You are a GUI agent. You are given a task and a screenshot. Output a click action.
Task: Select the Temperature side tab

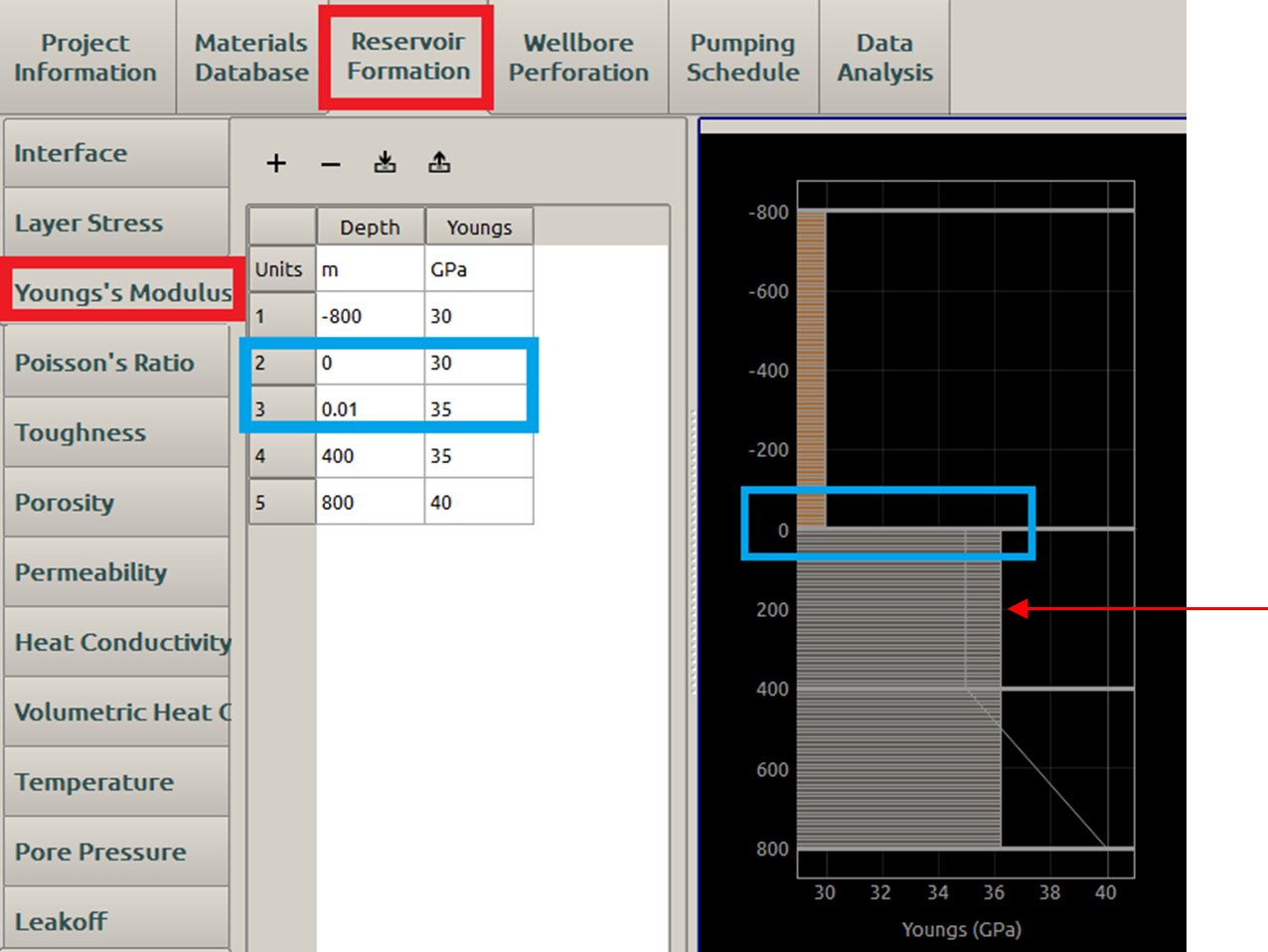click(116, 782)
